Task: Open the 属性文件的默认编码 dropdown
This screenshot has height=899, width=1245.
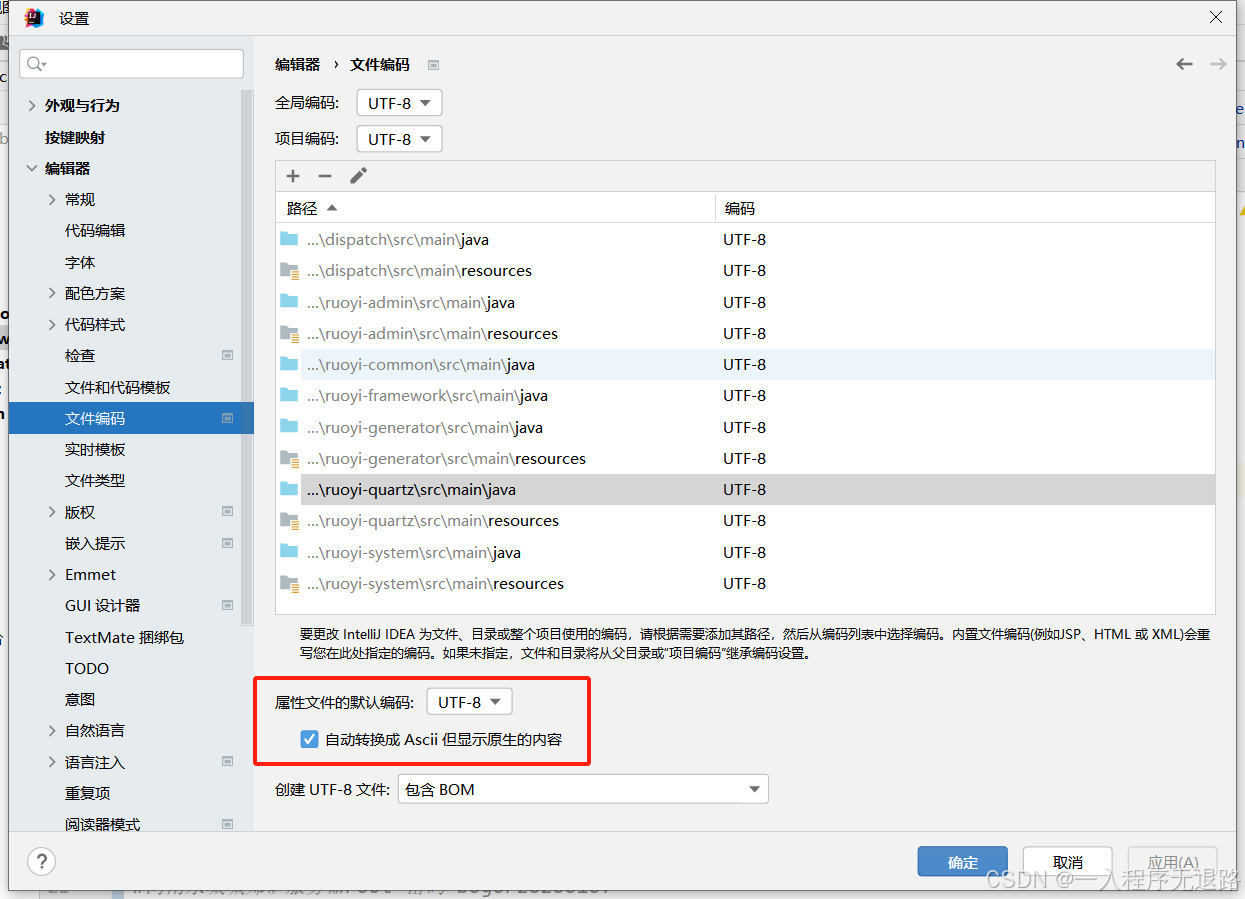Action: [469, 702]
